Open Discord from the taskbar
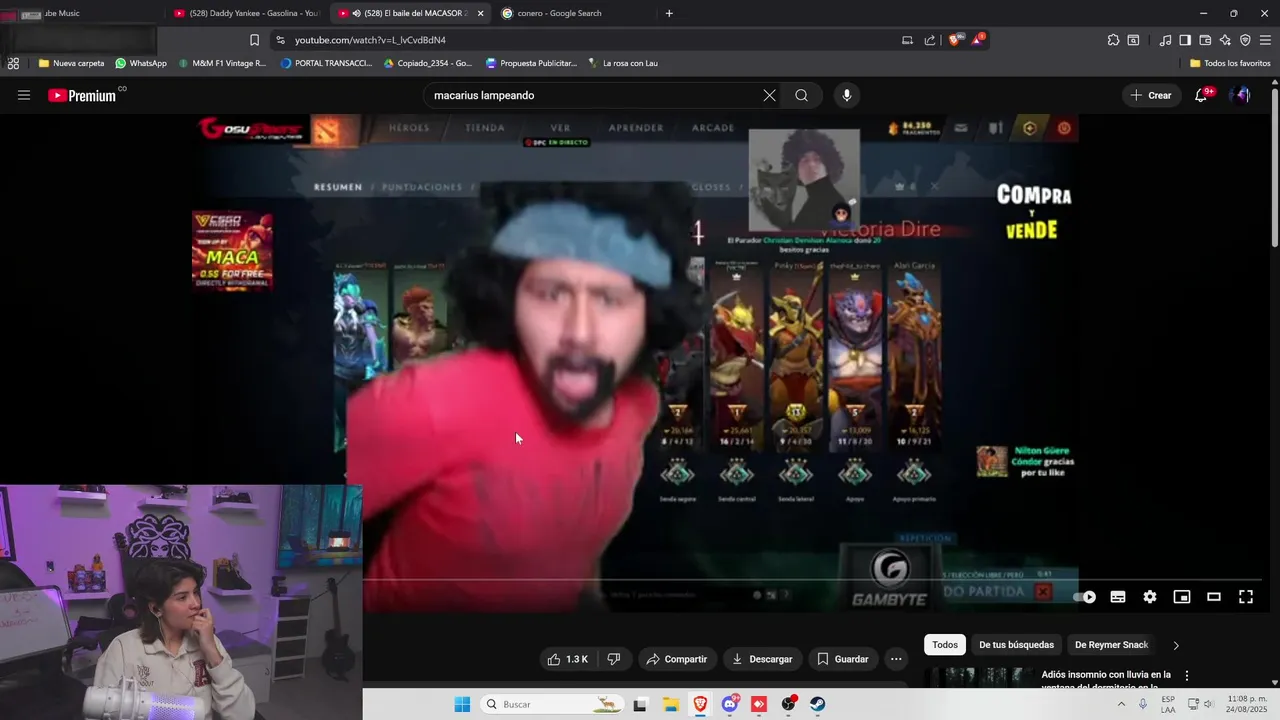The height and width of the screenshot is (720, 1280). [730, 704]
